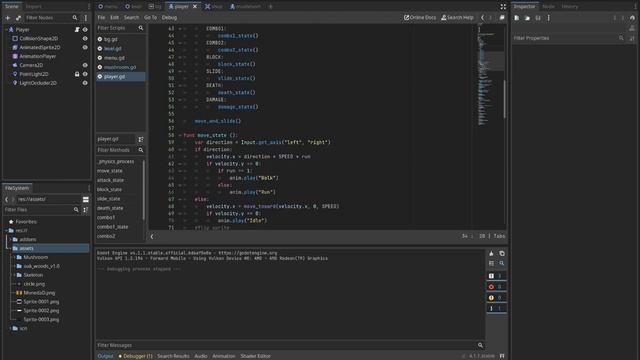
Task: Collapse duplicate messages in output
Action: tap(491, 264)
